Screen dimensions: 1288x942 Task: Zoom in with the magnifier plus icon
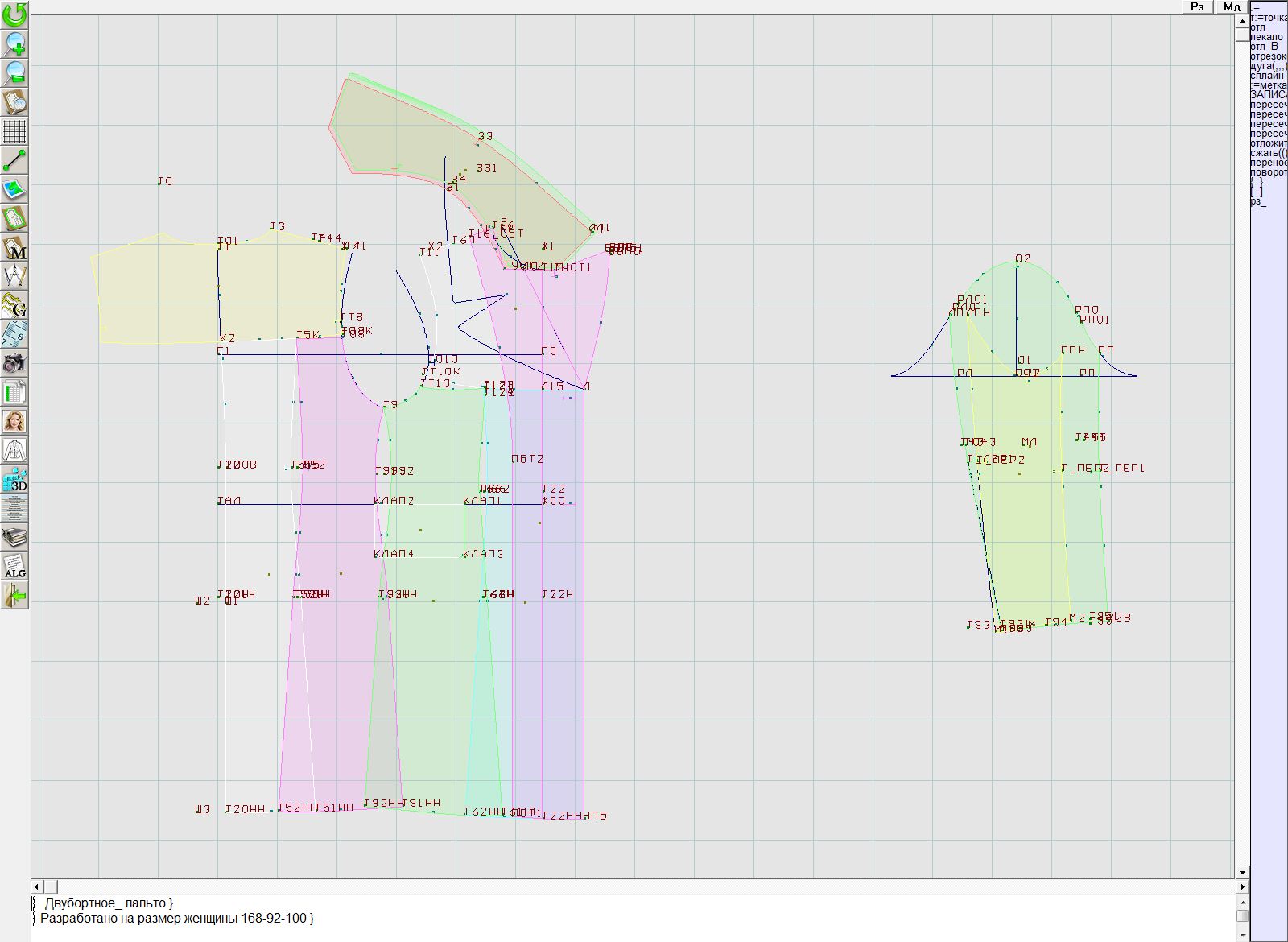click(x=14, y=43)
